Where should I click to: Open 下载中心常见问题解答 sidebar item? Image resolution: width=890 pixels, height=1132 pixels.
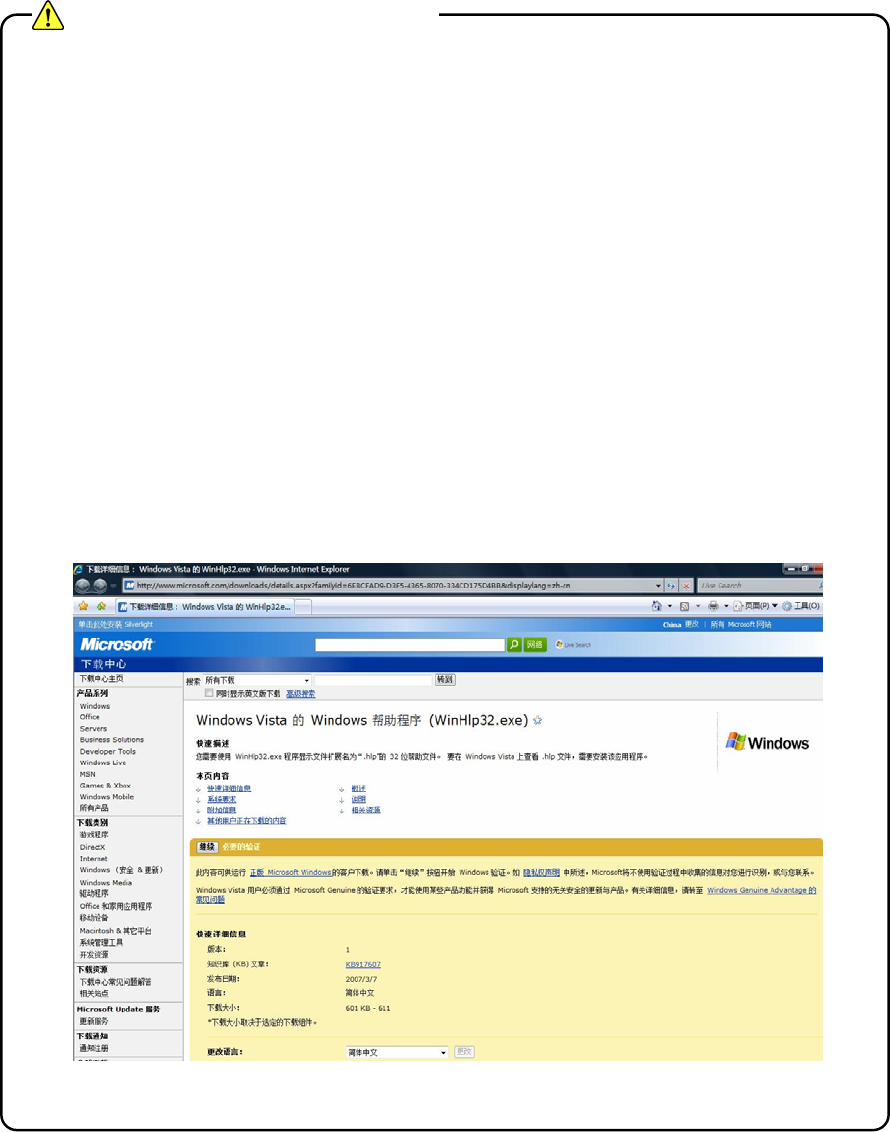115,983
